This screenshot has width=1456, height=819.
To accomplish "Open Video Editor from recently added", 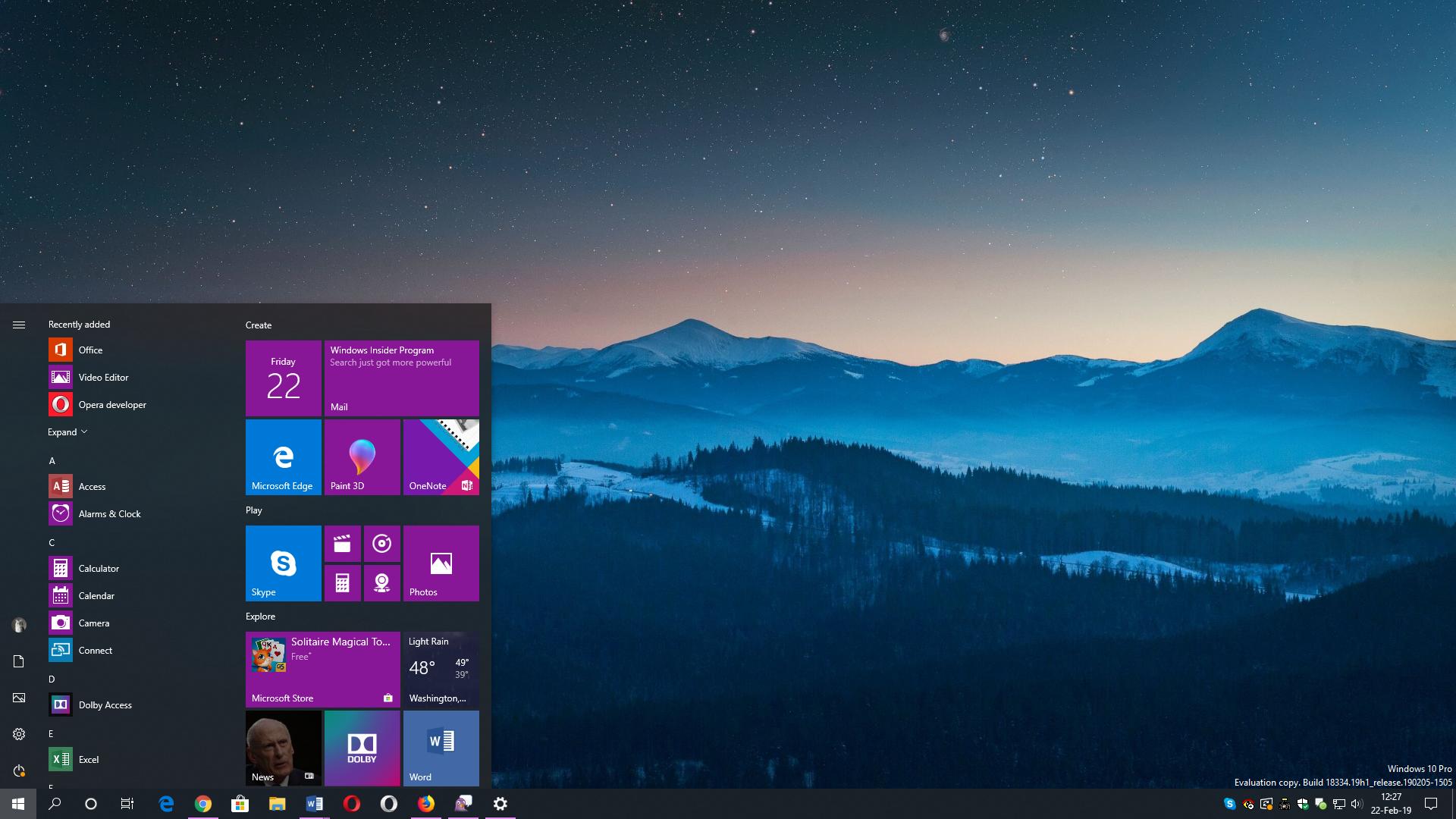I will [x=102, y=377].
